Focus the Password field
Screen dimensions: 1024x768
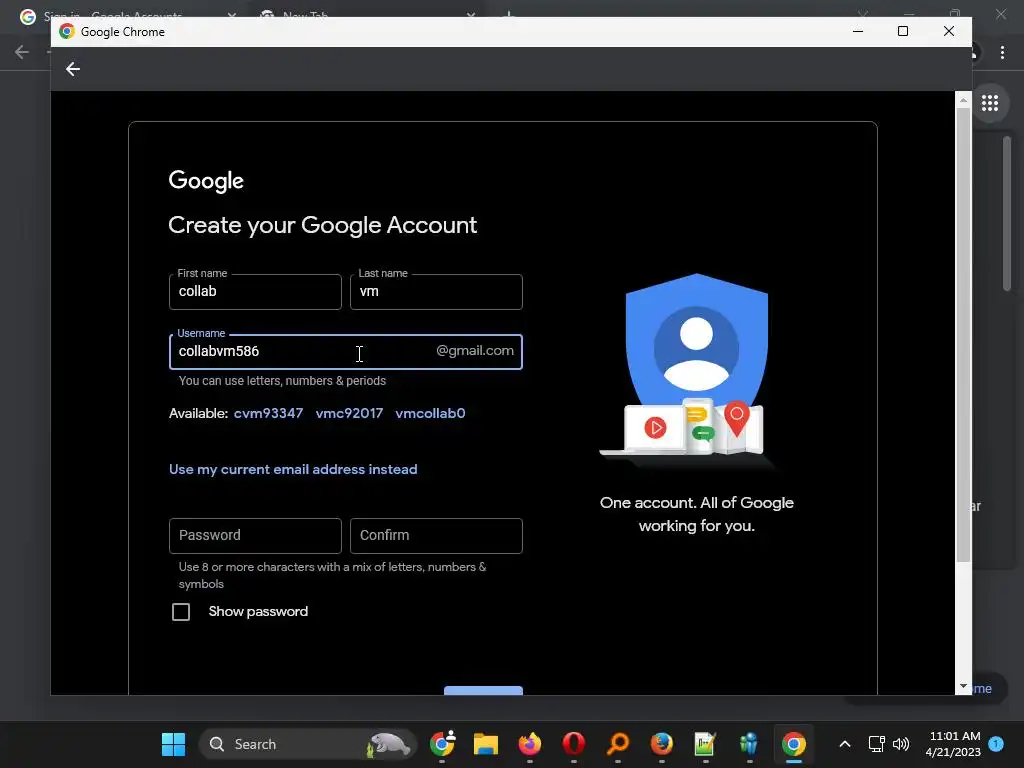click(255, 536)
